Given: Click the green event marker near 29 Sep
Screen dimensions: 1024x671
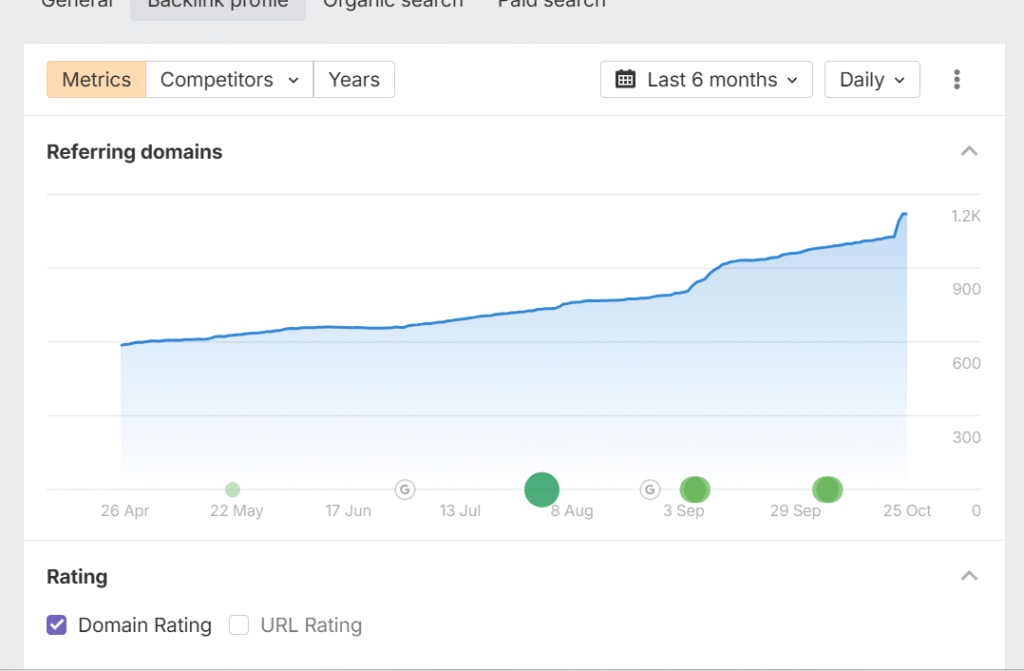Looking at the screenshot, I should pyautogui.click(x=827, y=490).
